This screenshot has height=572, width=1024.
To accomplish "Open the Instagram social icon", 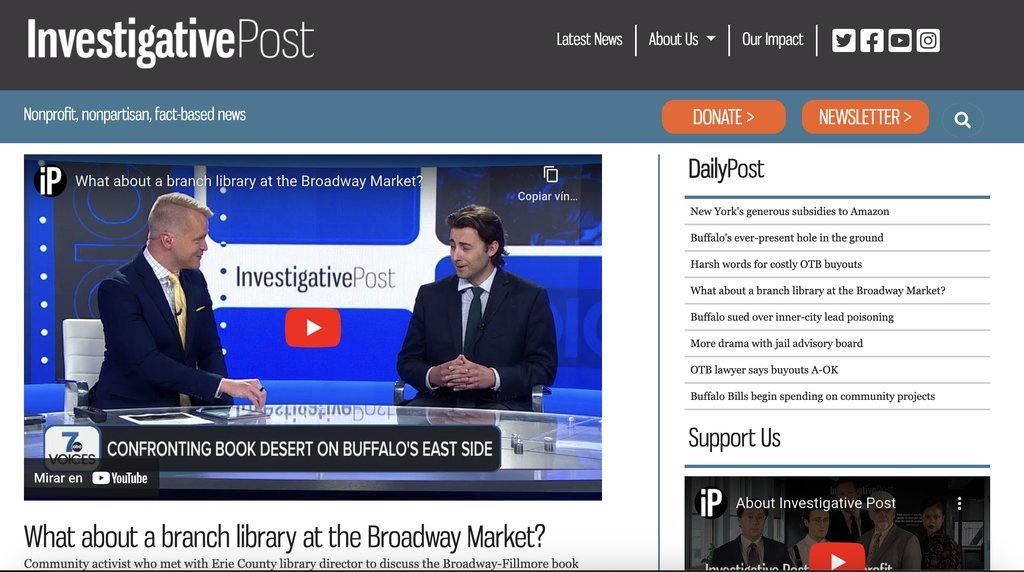I will click(x=928, y=40).
